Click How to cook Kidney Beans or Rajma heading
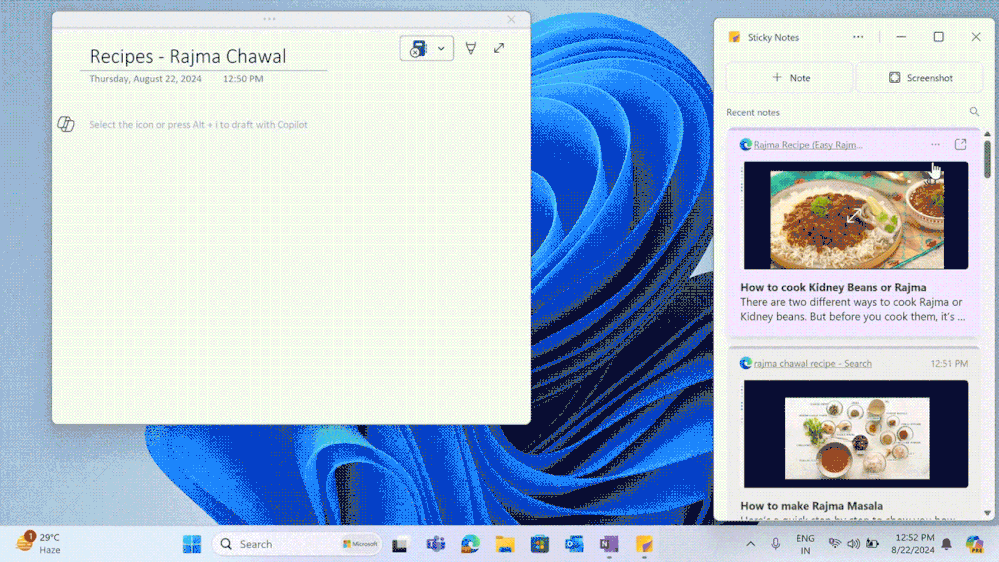The width and height of the screenshot is (999, 562). click(833, 287)
